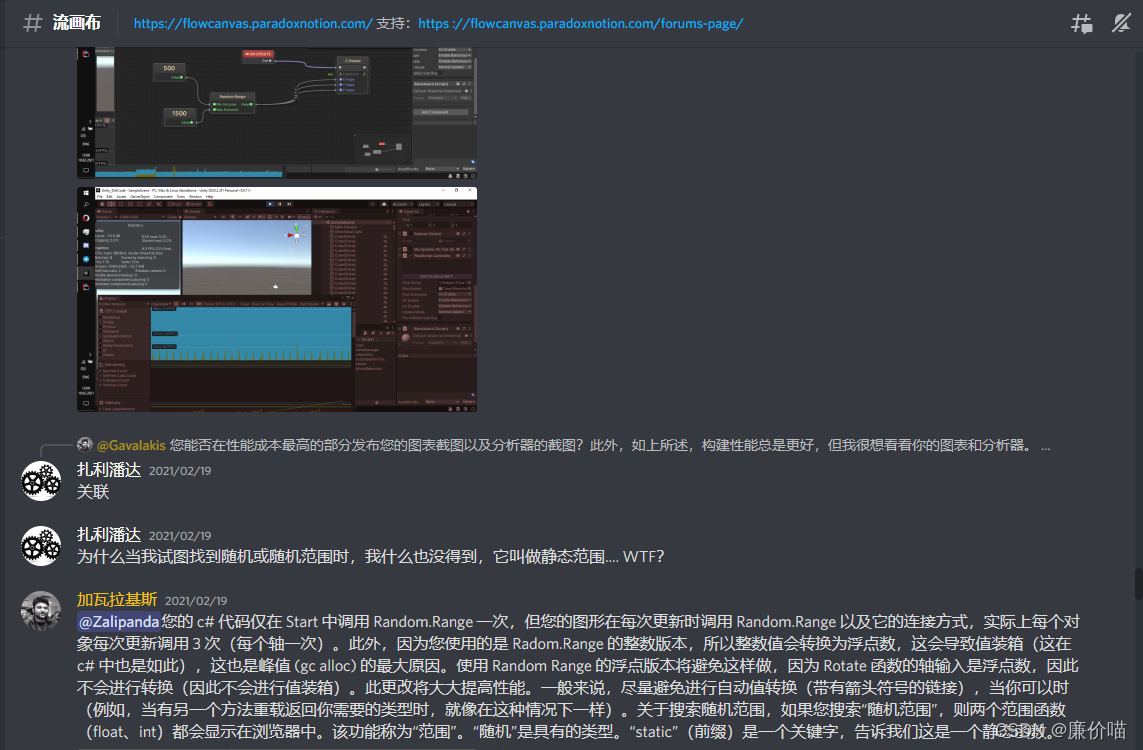Viewport: 1143px width, 750px height.
Task: Click the channel hash icon beside 流画布
Action: click(x=32, y=23)
